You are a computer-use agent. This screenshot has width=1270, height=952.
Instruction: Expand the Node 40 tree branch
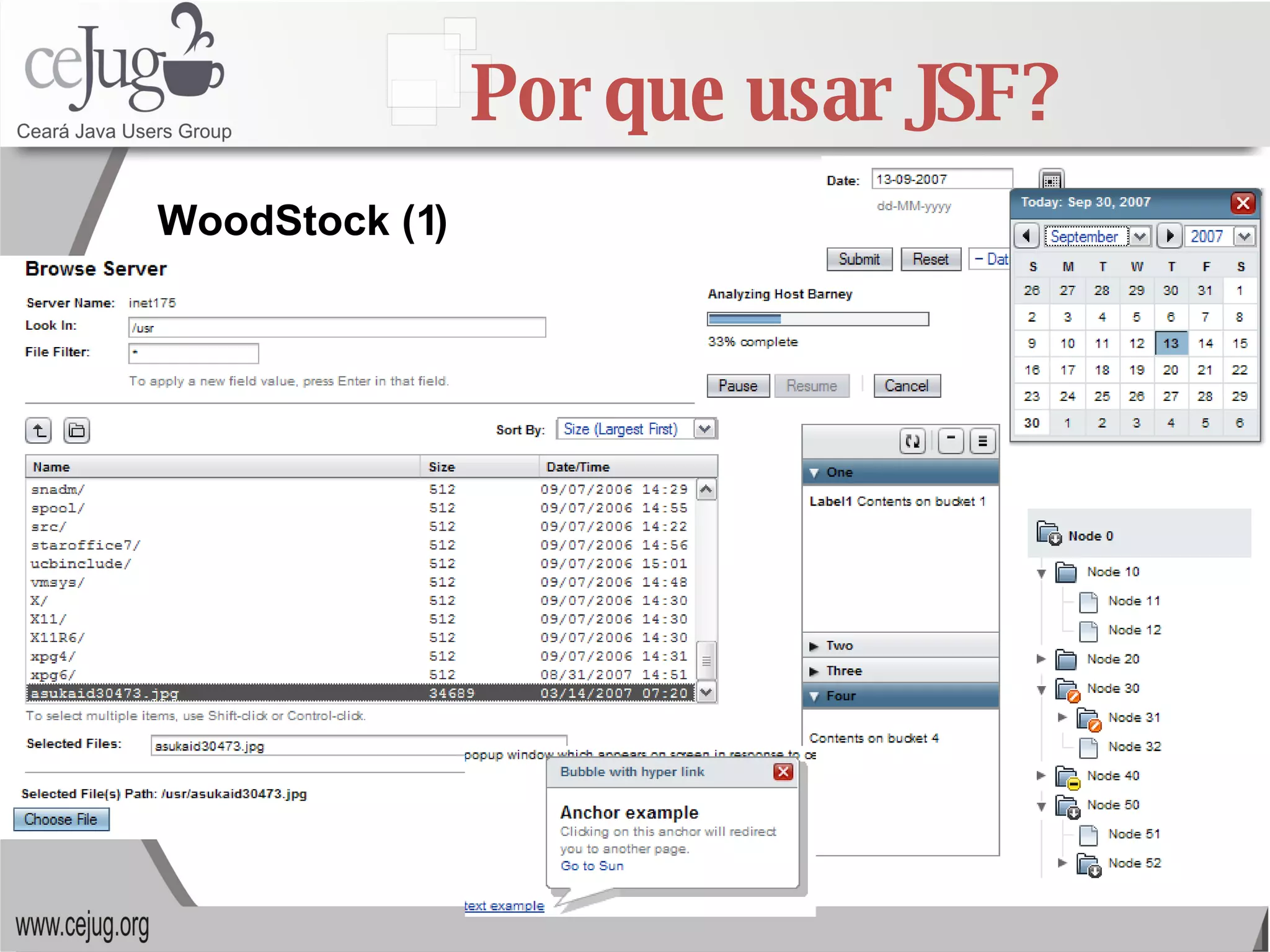tap(1041, 775)
